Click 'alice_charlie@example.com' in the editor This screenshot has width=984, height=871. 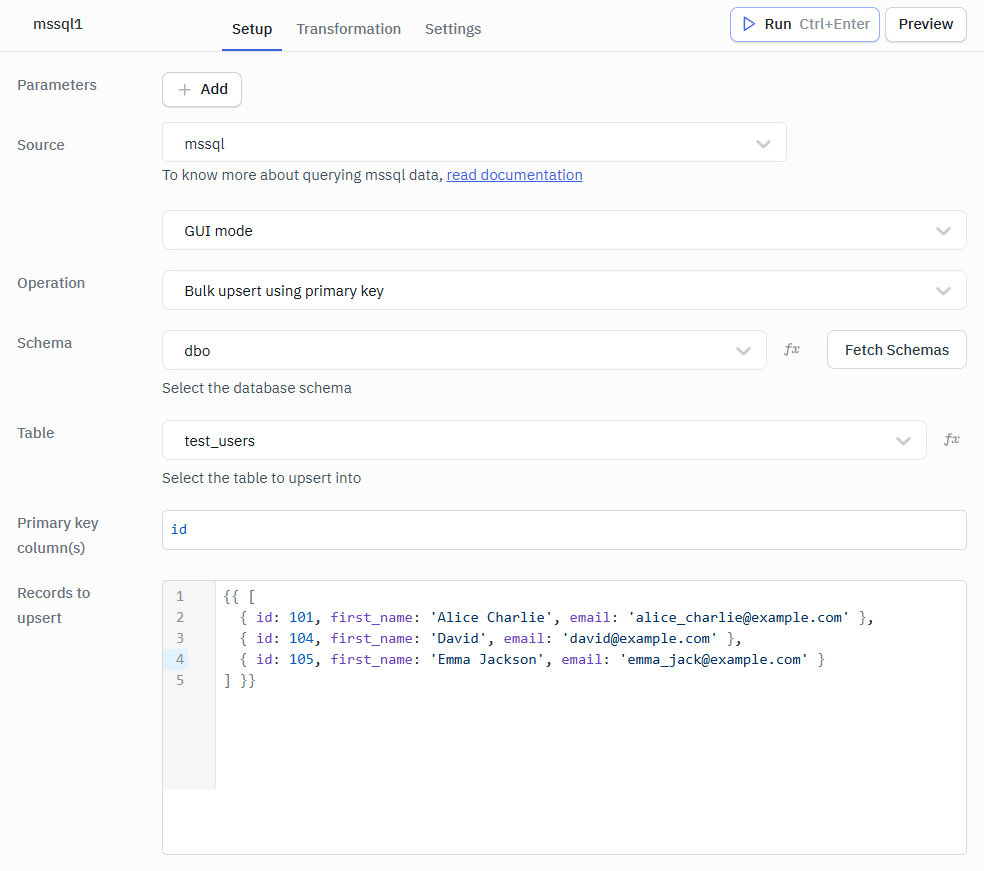pos(739,617)
